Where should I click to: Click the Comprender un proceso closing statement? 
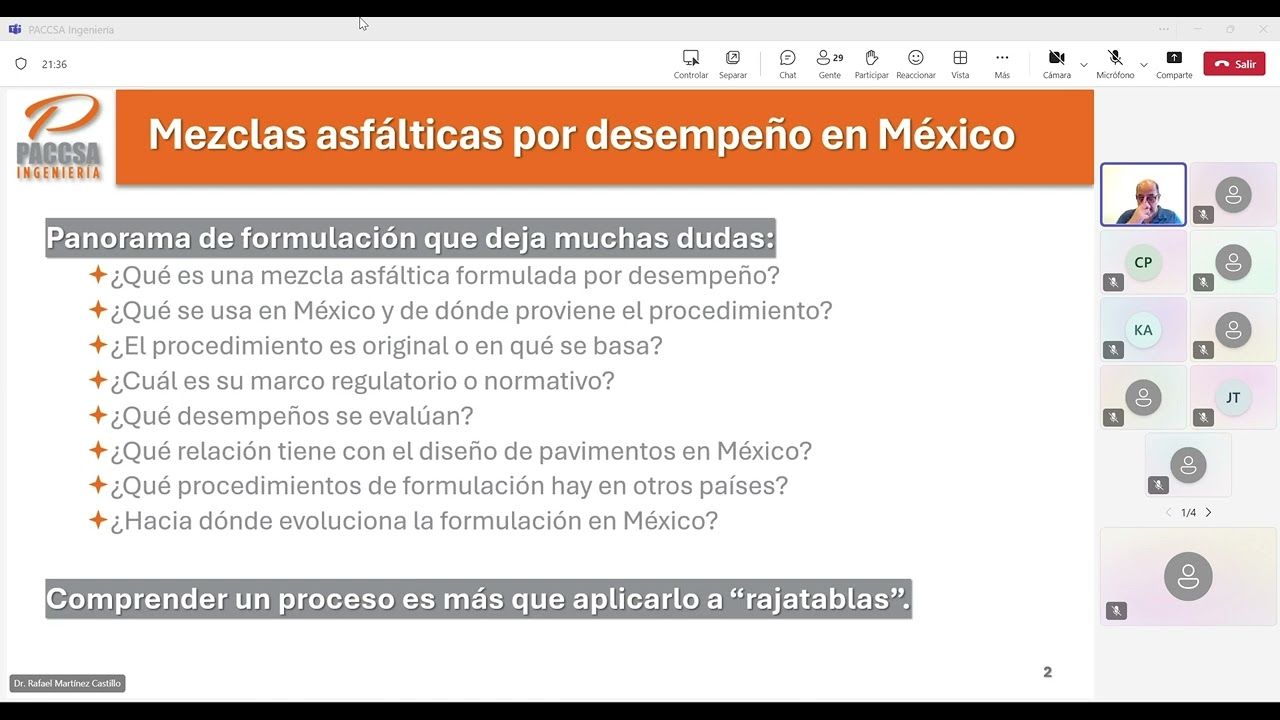478,599
